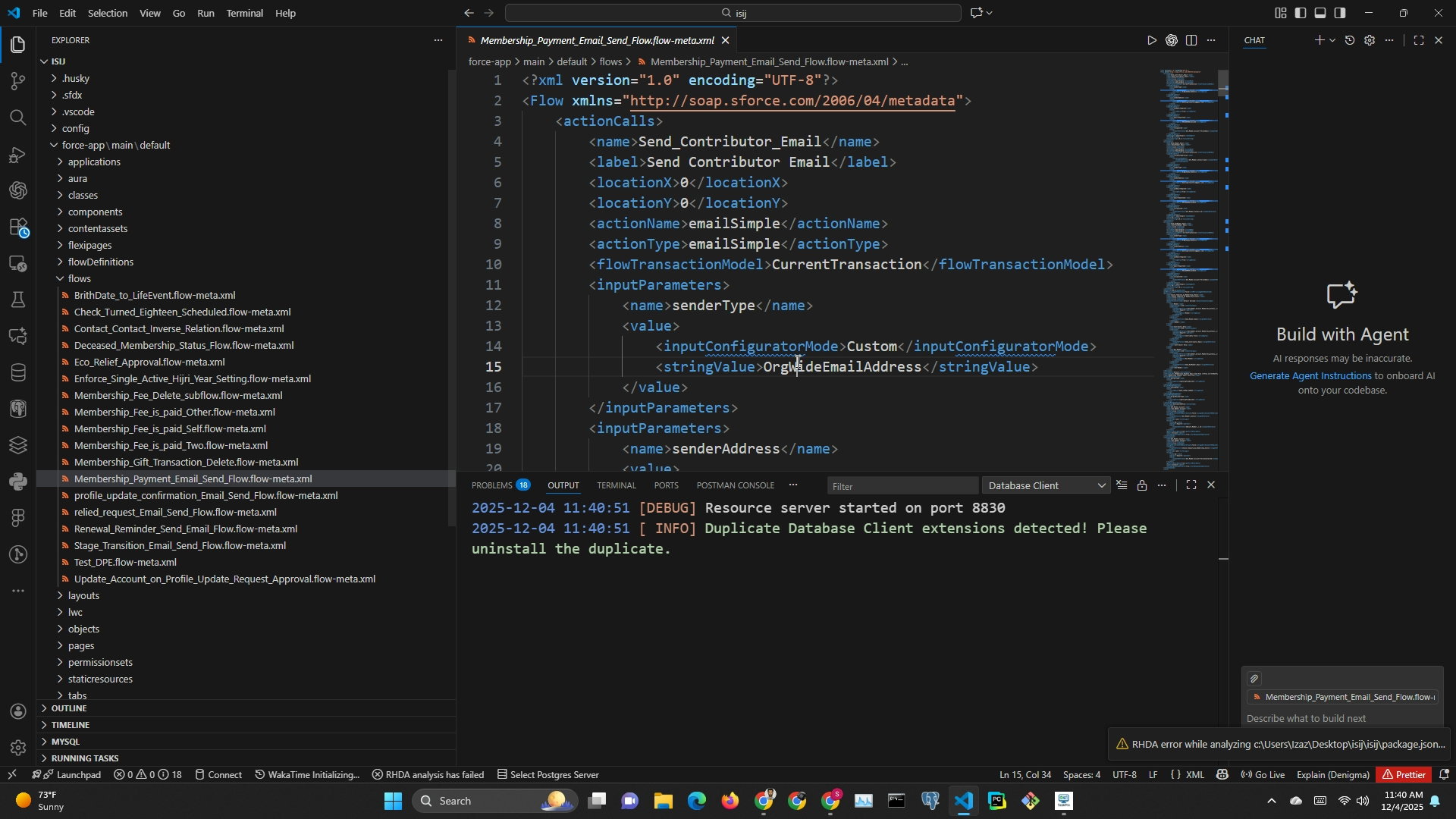This screenshot has width=1456, height=819.
Task: Toggle the bottom Panel layout button
Action: coord(1320,13)
